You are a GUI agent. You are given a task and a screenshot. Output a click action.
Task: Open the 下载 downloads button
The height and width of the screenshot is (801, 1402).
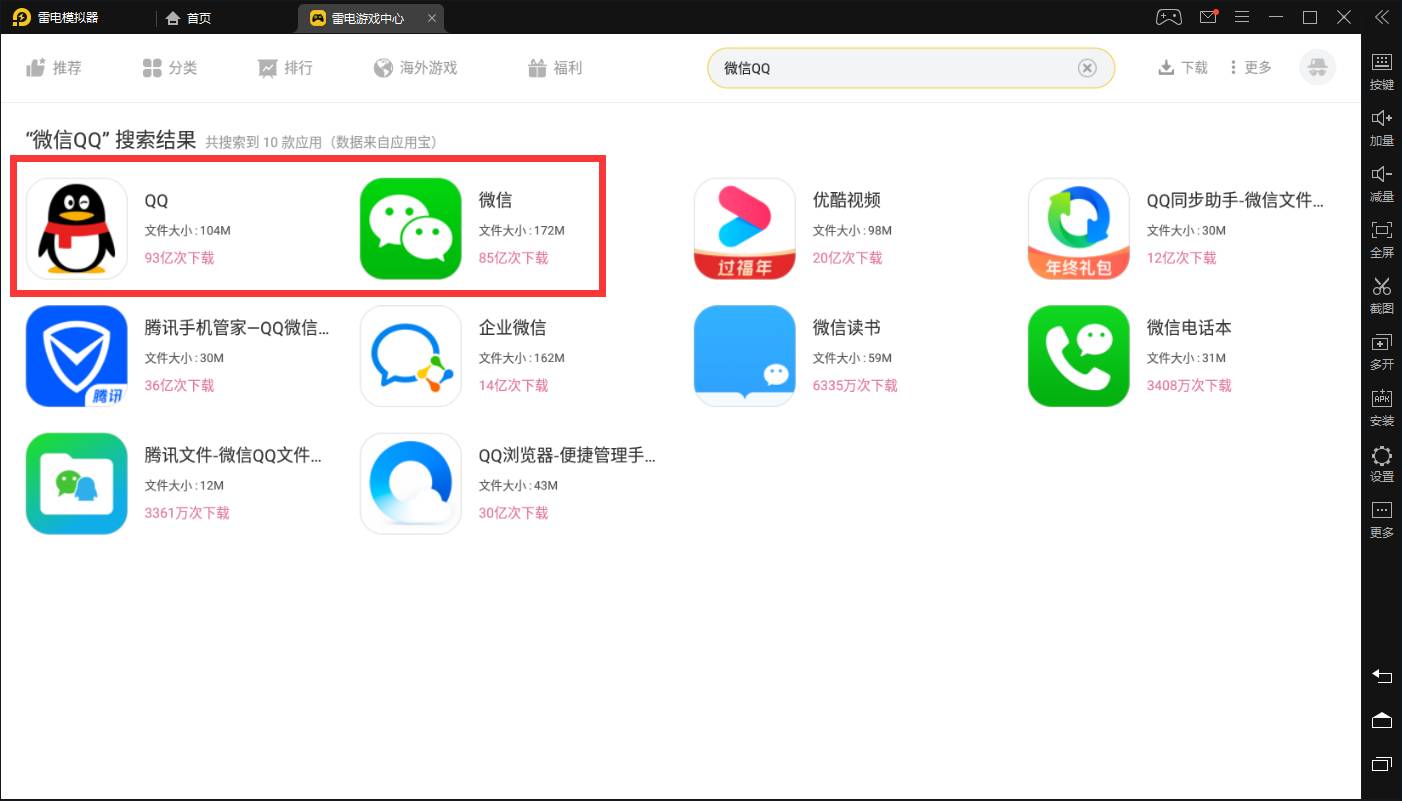coord(1183,68)
